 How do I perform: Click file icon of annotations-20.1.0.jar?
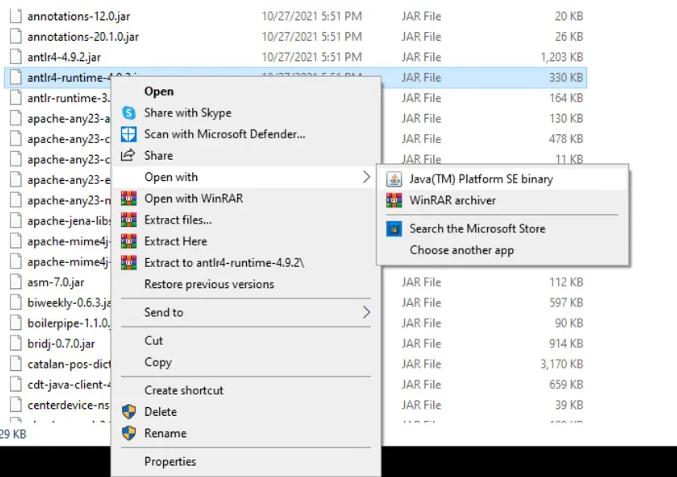[16, 37]
